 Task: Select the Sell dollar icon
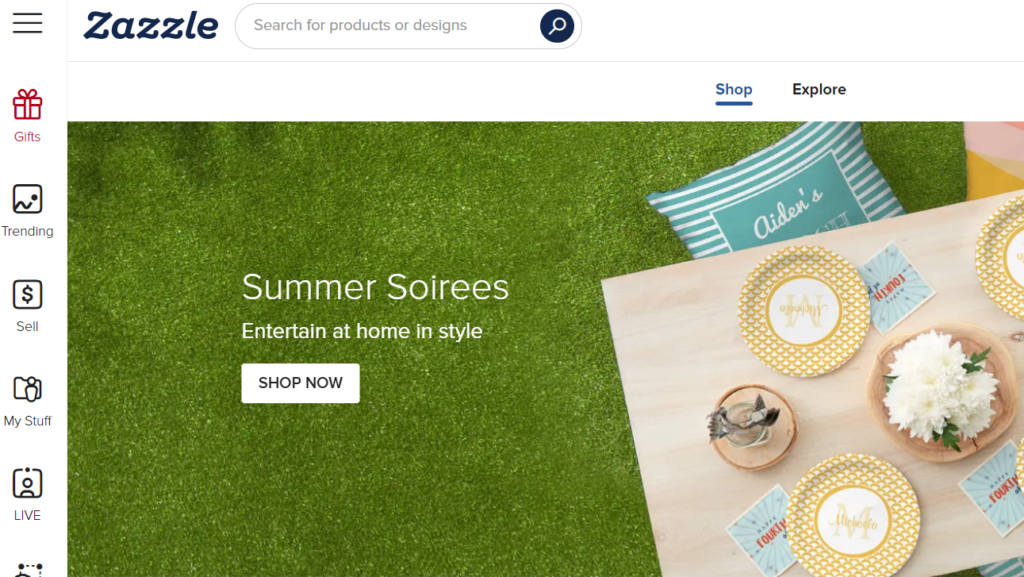pyautogui.click(x=27, y=294)
